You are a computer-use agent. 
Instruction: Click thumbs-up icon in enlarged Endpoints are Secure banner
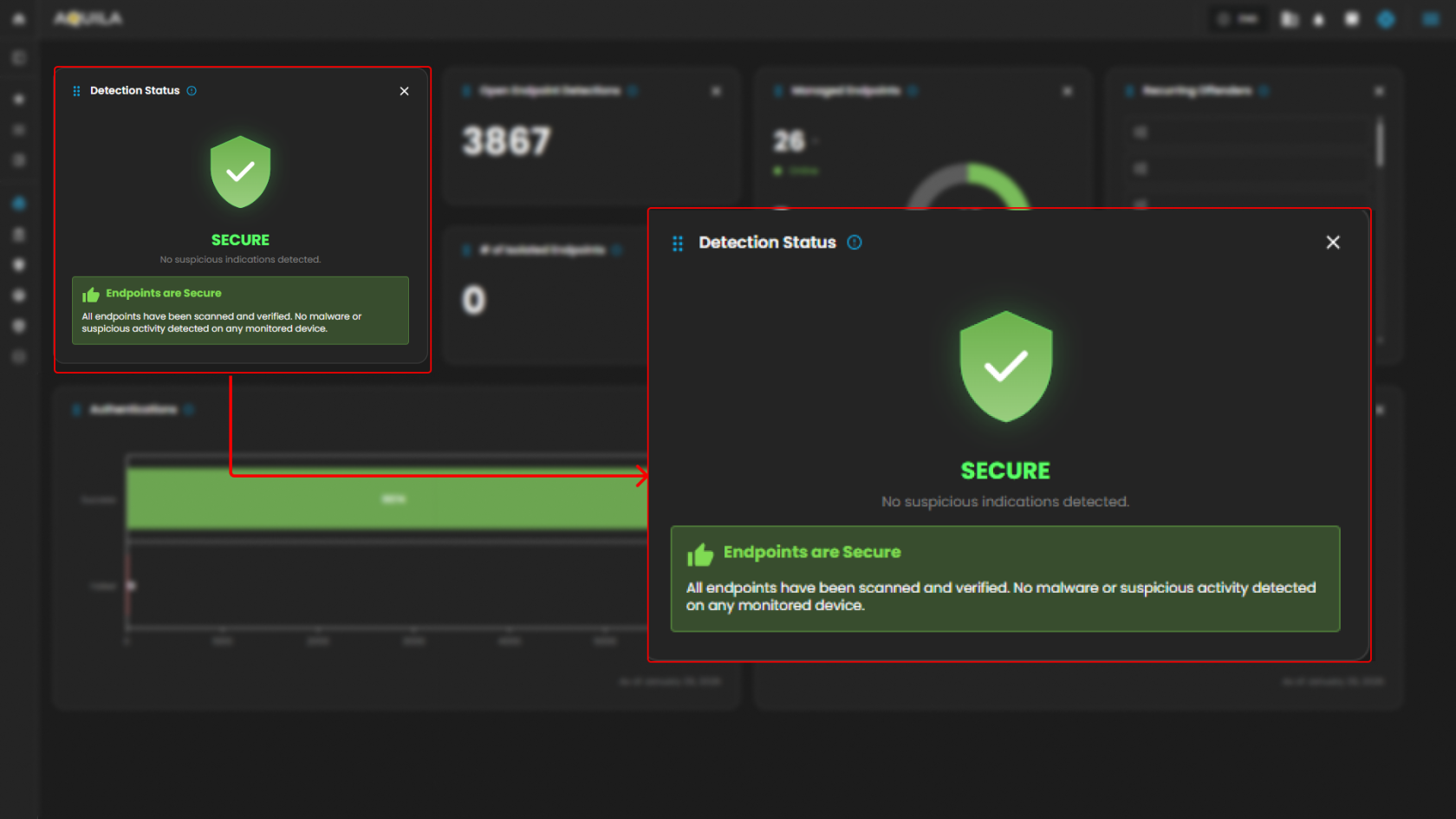pyautogui.click(x=700, y=554)
